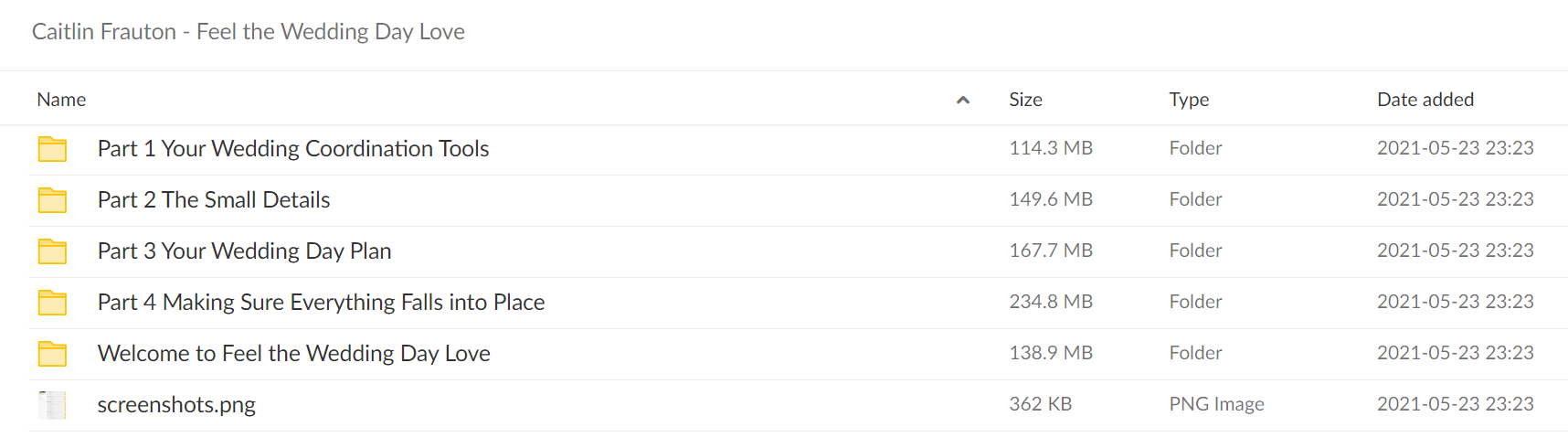Open the screenshots.png file name

coord(176,404)
